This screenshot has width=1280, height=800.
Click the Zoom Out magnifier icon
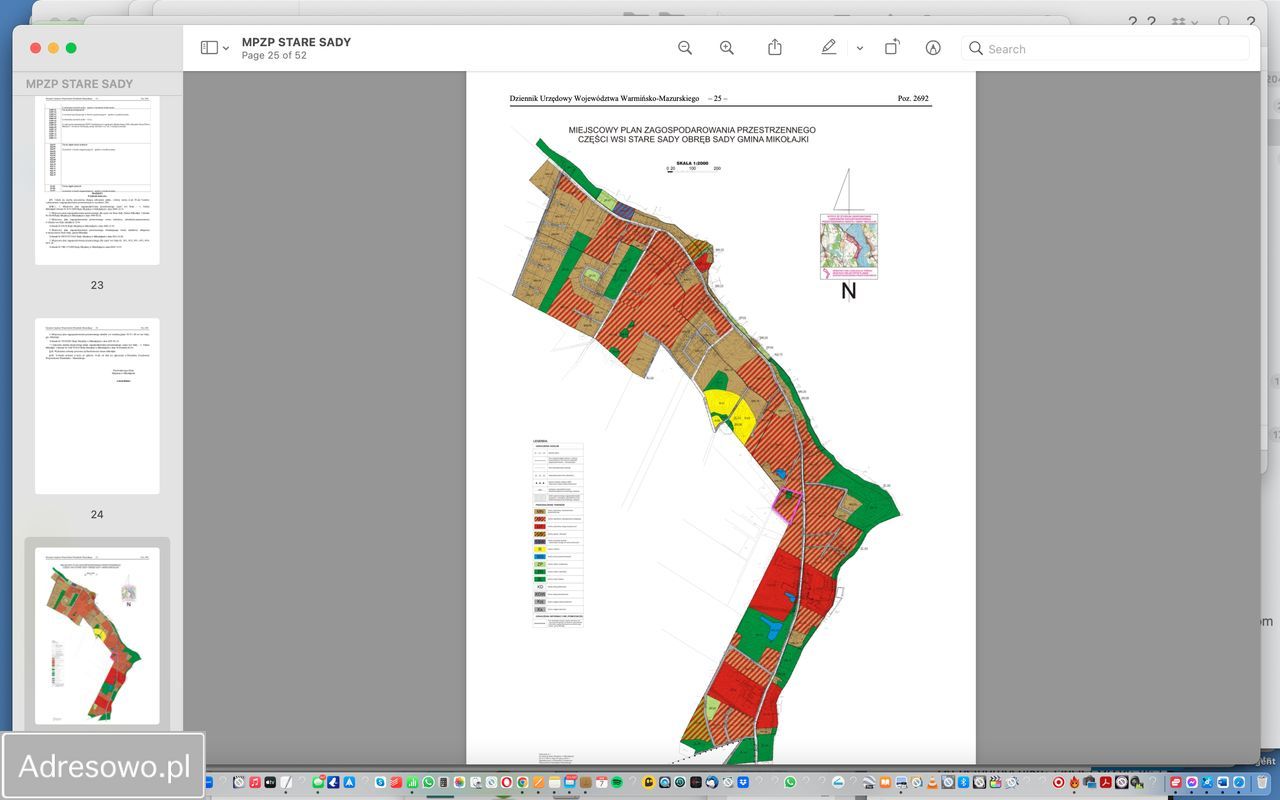pos(685,48)
